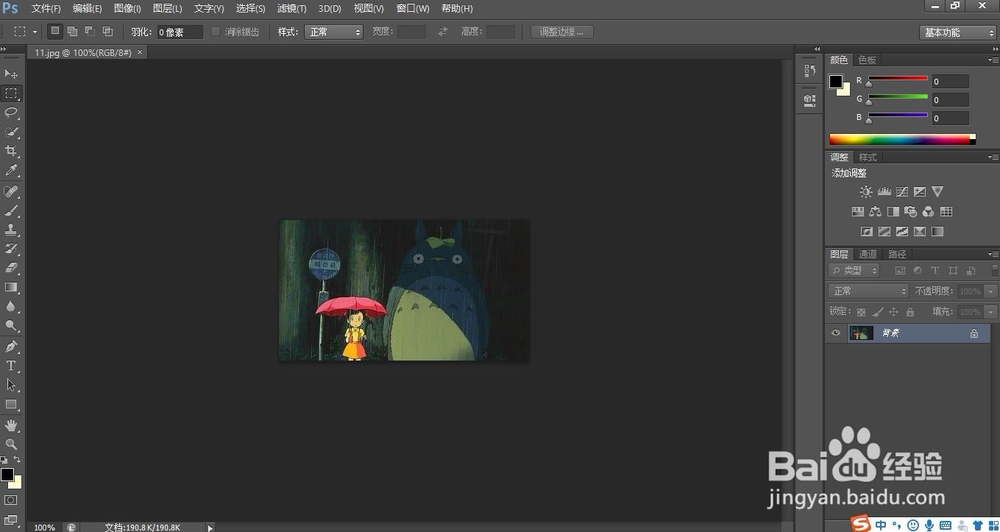Add a Photo Filter adjustment
Screen dimensions: 1000x532
(911, 211)
